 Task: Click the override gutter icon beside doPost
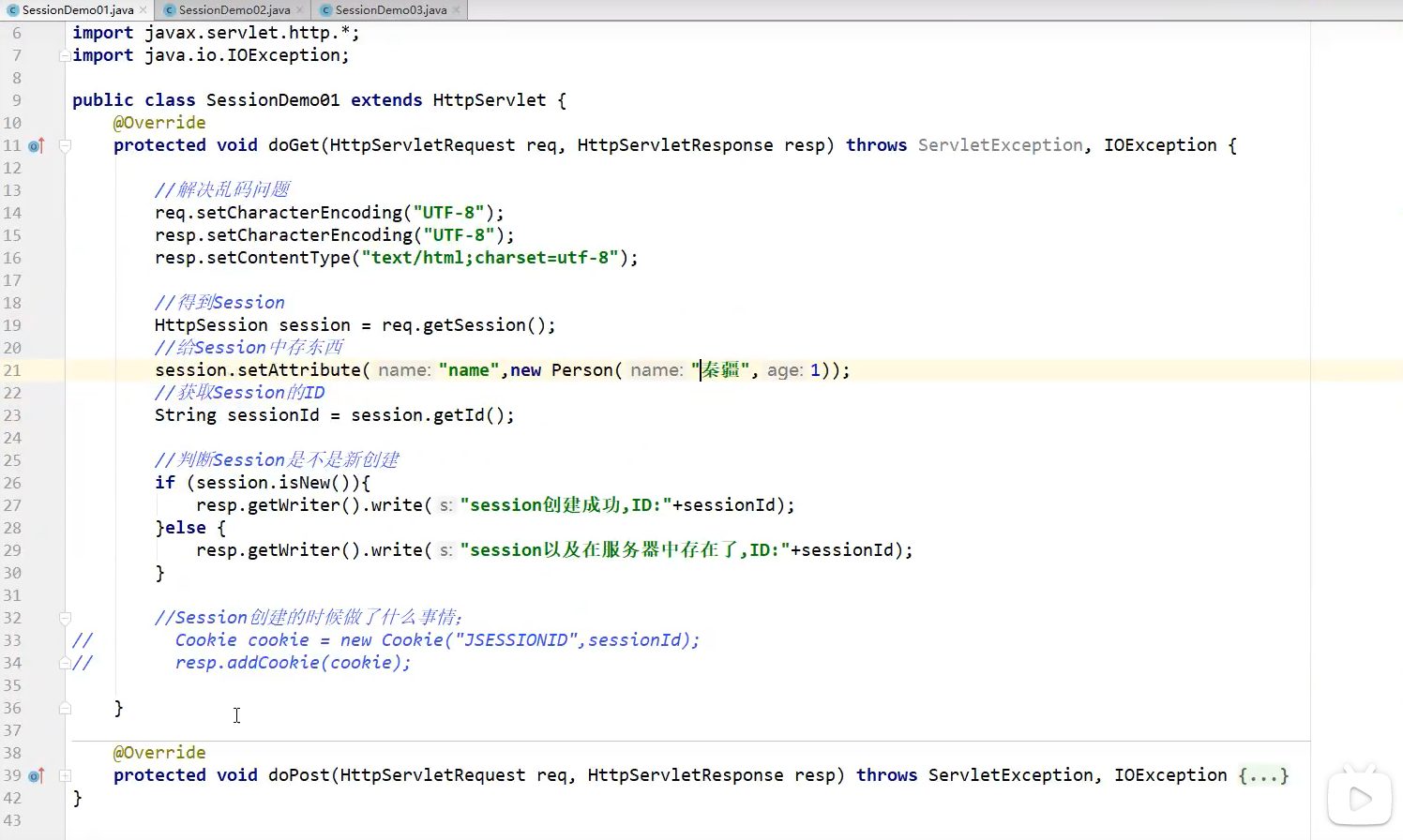37,775
